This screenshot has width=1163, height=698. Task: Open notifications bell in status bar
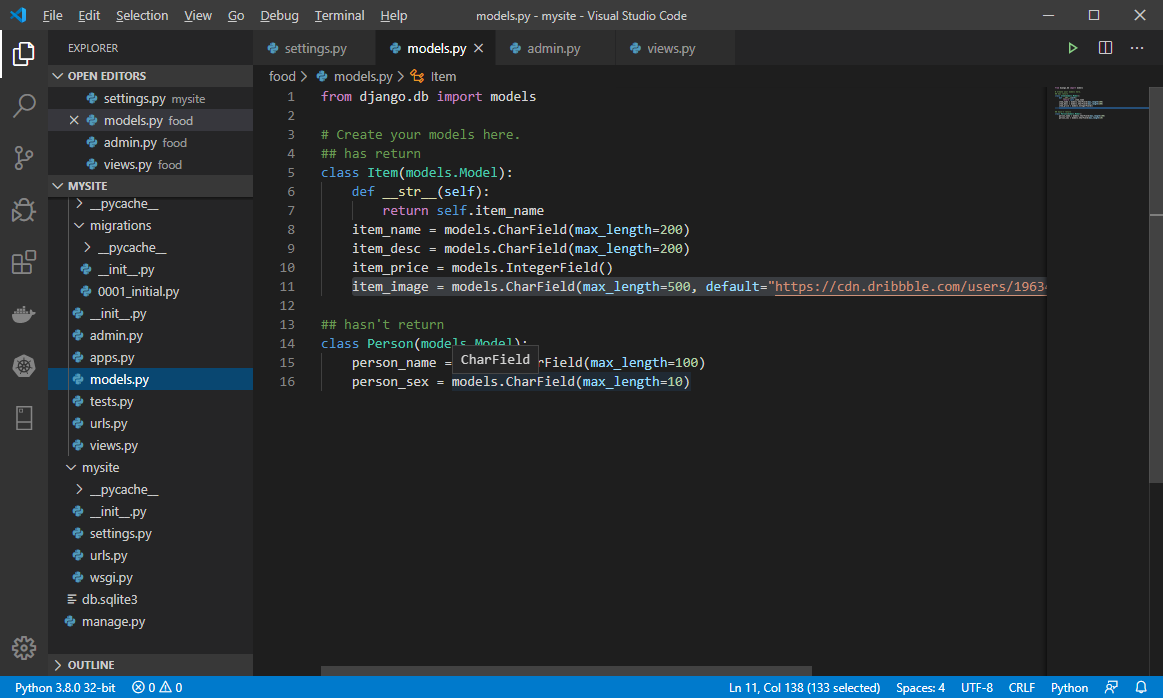tap(1141, 688)
